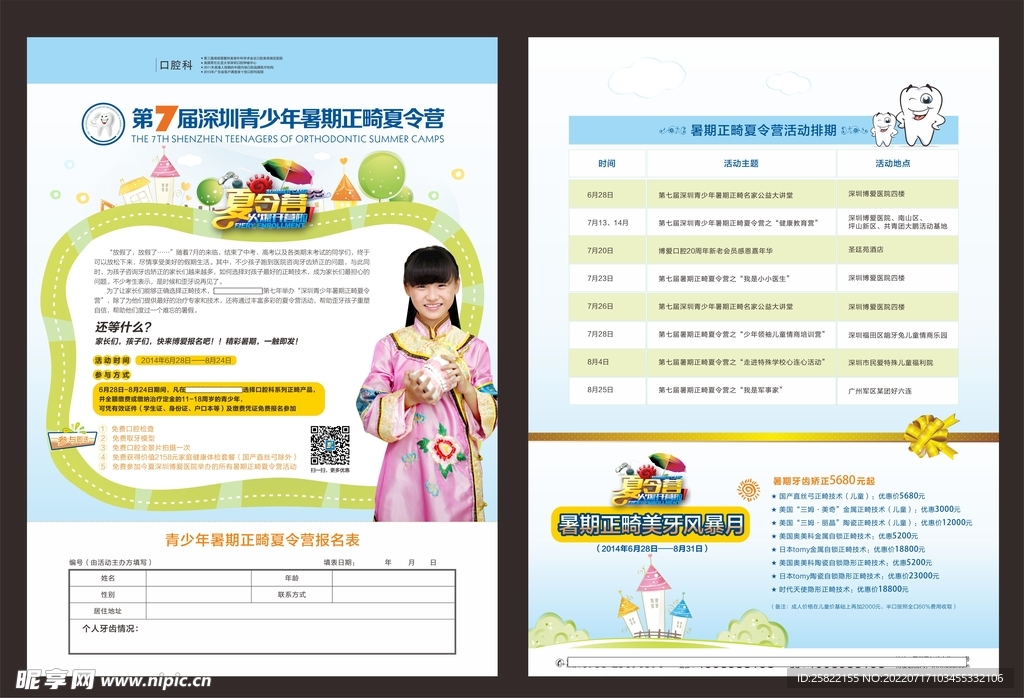Click the 8月25日 schedule row
Image resolution: width=1024 pixels, height=698 pixels.
763,389
